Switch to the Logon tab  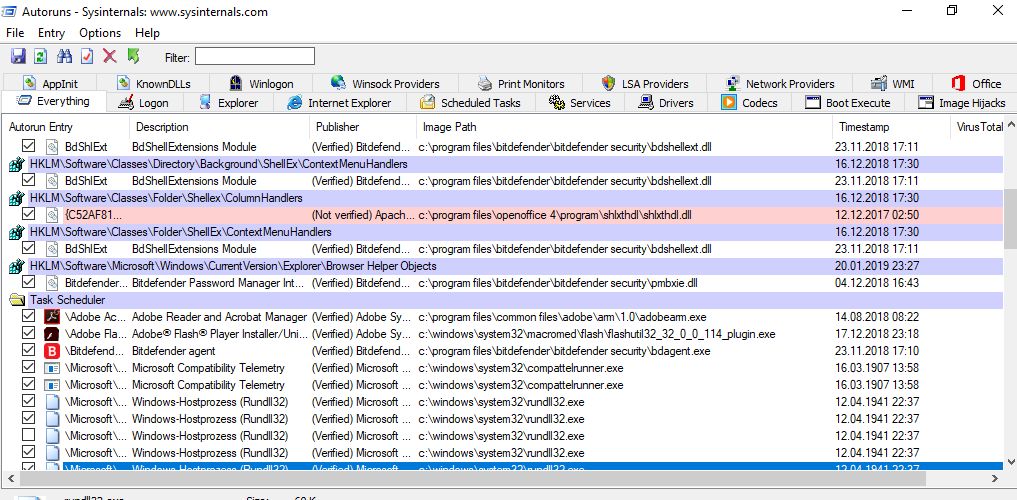[x=145, y=102]
